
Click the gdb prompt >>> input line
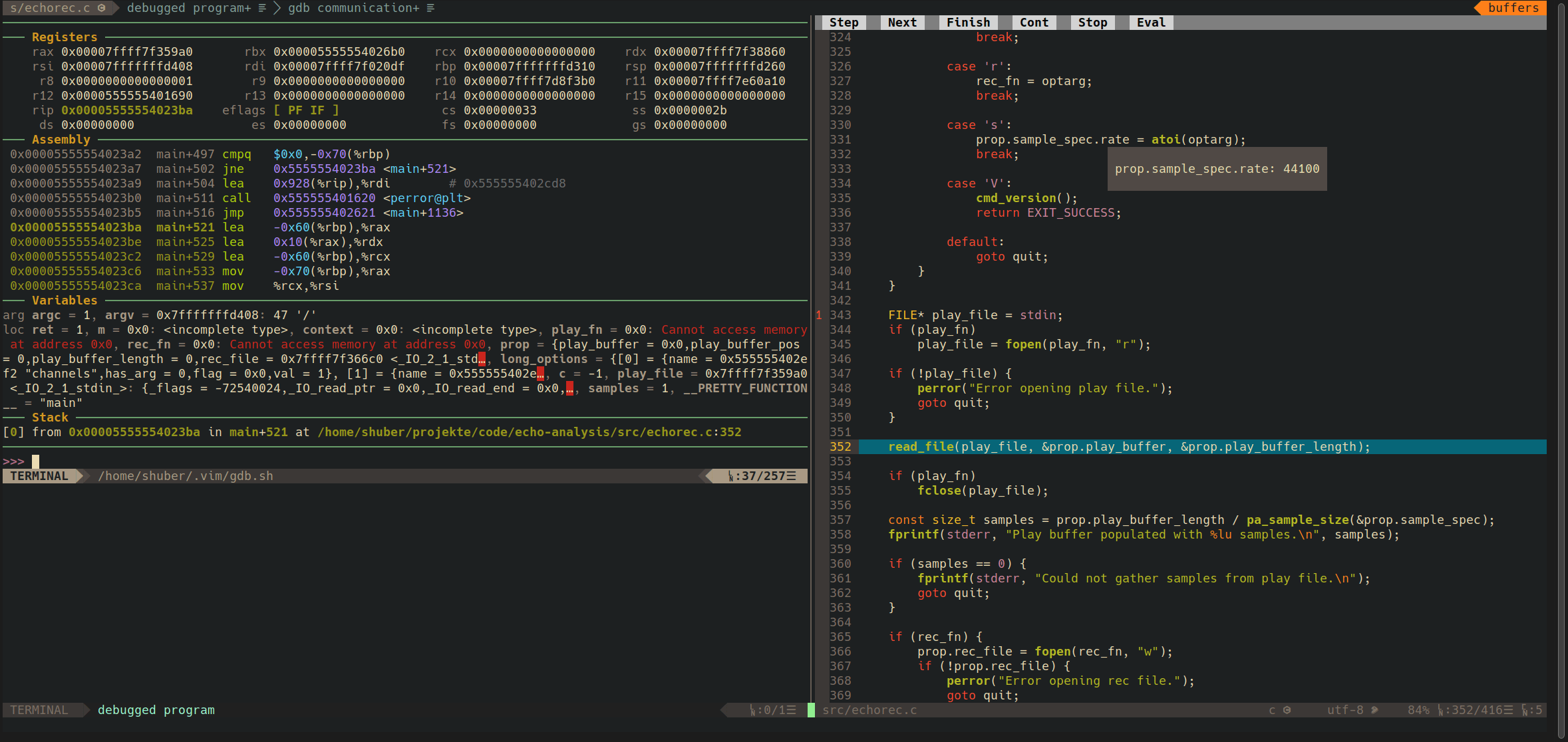coord(404,461)
